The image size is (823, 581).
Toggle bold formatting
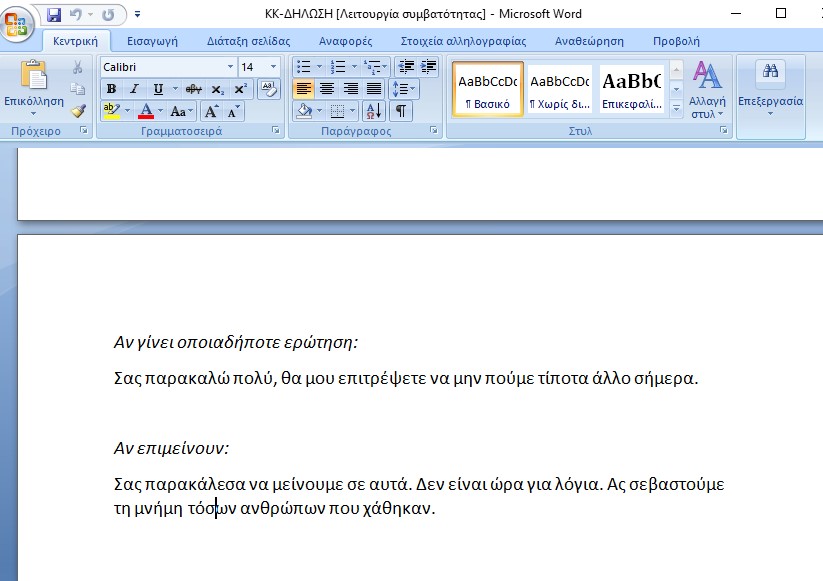pos(111,89)
